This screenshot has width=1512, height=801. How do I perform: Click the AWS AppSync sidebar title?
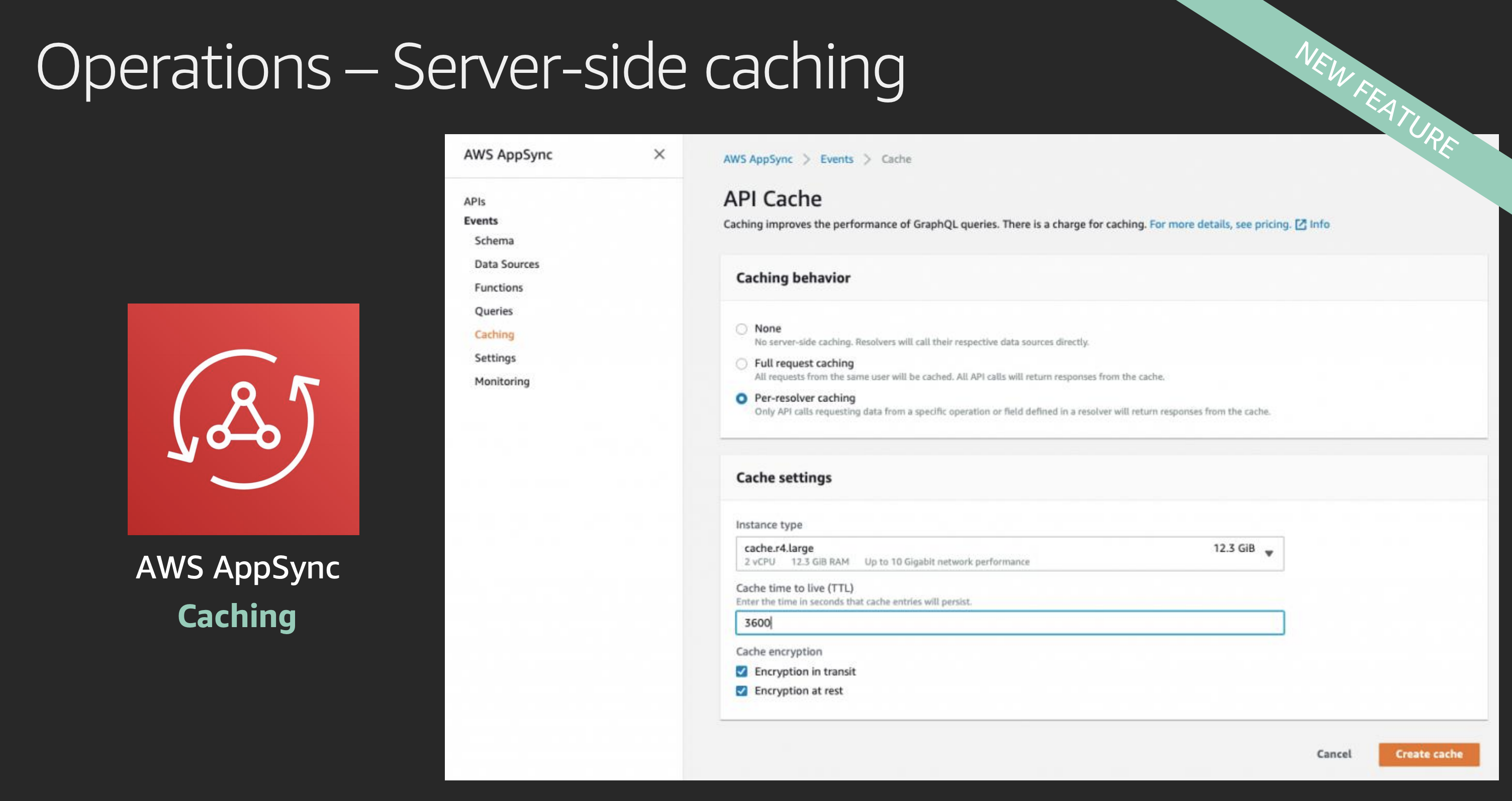(508, 154)
